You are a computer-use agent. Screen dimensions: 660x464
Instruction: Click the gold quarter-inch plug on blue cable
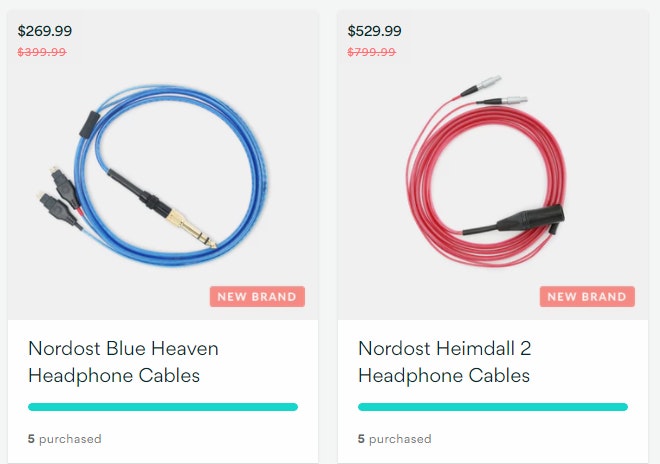coord(191,228)
